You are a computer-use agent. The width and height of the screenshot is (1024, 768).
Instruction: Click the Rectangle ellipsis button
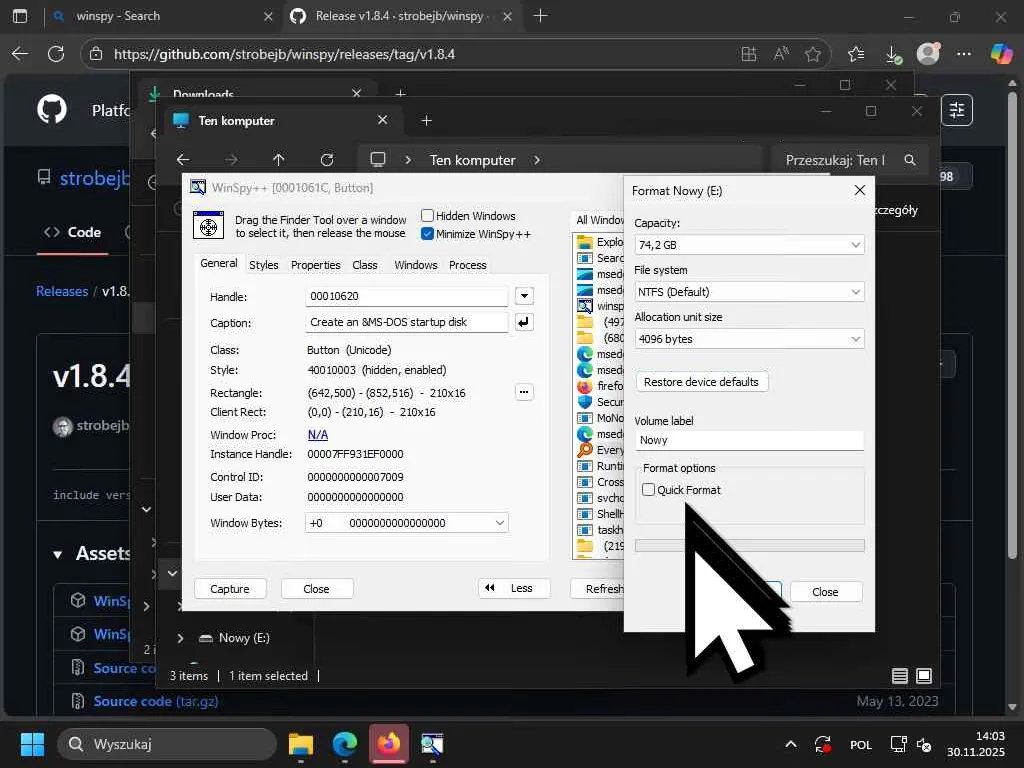coord(524,392)
